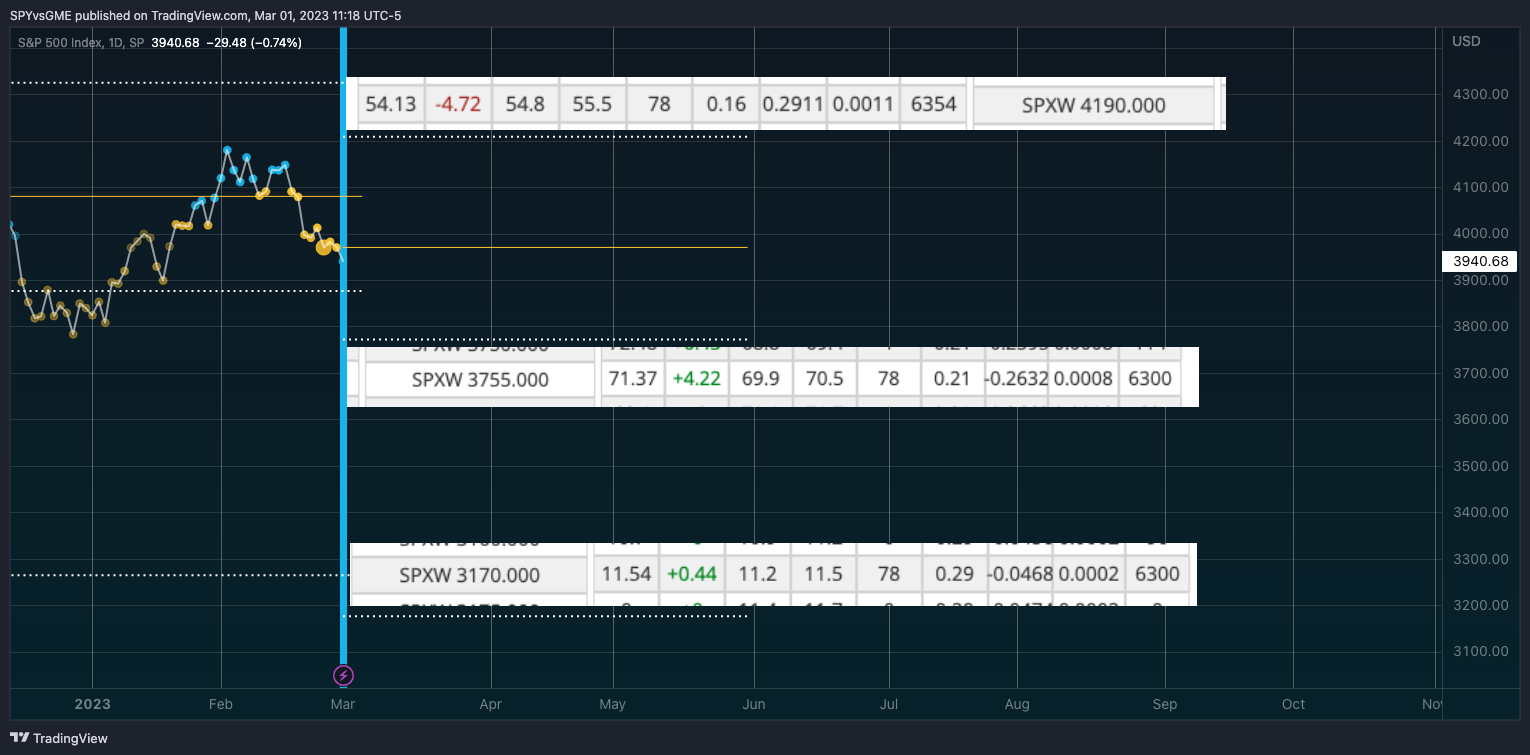Viewport: 1530px width, 755px height.
Task: Click the USD currency label
Action: [1467, 41]
